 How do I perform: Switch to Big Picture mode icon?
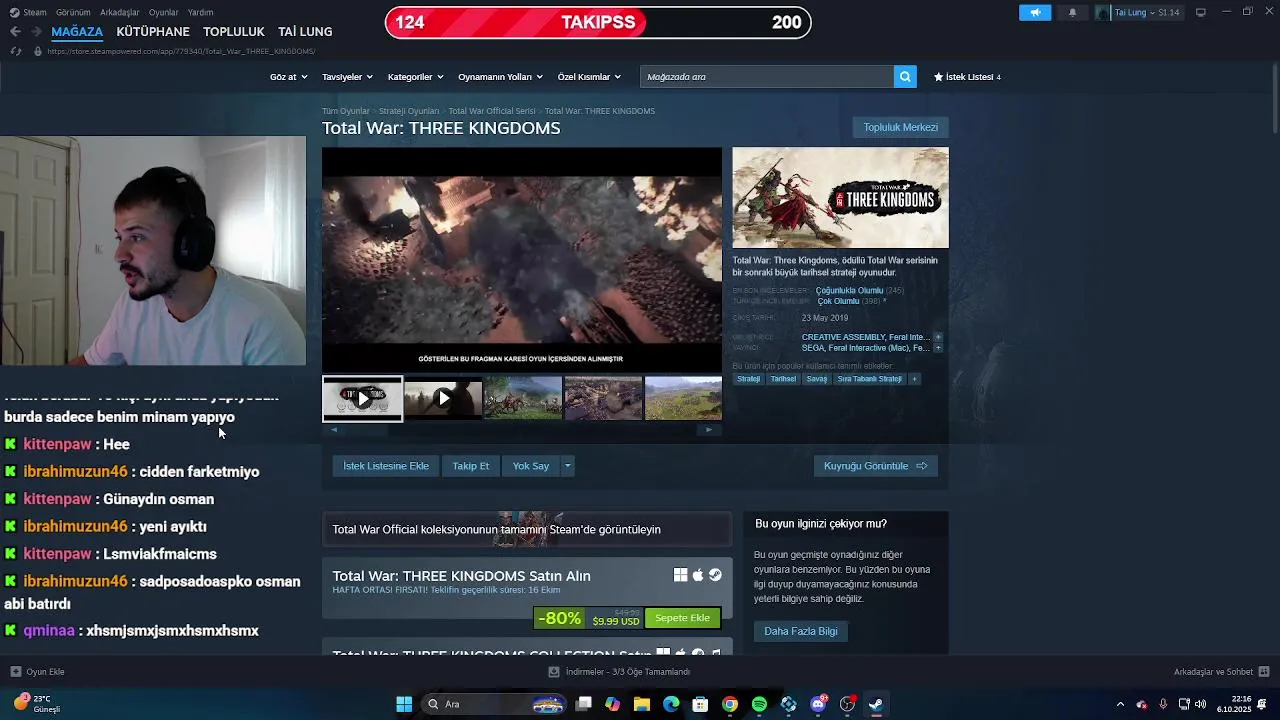(x=1201, y=12)
